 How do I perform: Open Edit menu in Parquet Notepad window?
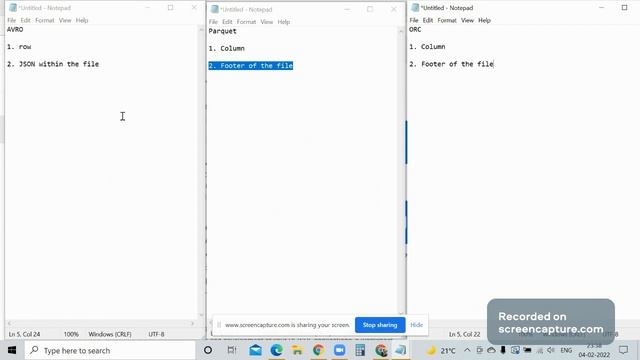[x=227, y=22]
